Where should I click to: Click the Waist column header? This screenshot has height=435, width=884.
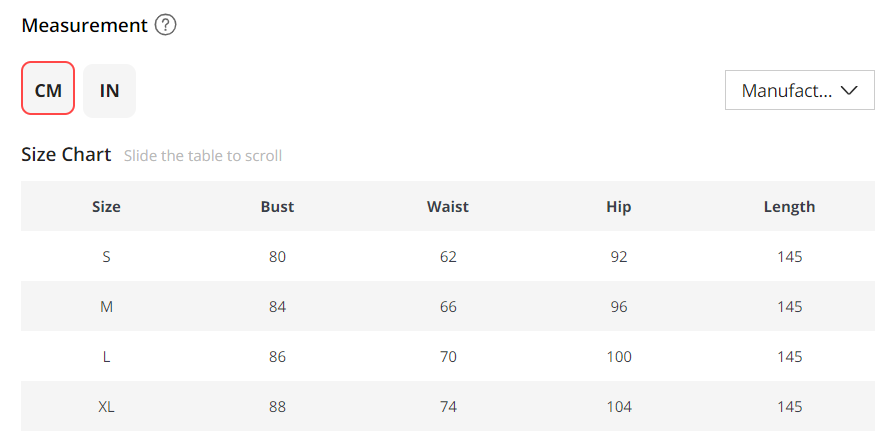coord(447,207)
